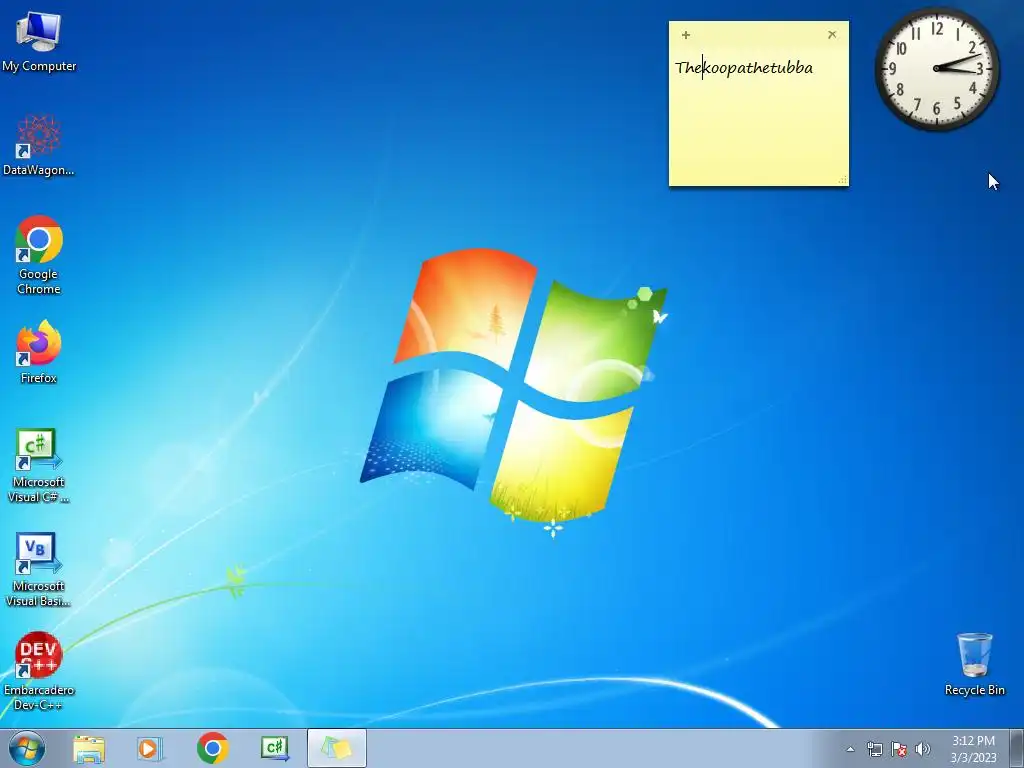Show hidden tray icons arrow
The image size is (1024, 768).
tap(850, 749)
